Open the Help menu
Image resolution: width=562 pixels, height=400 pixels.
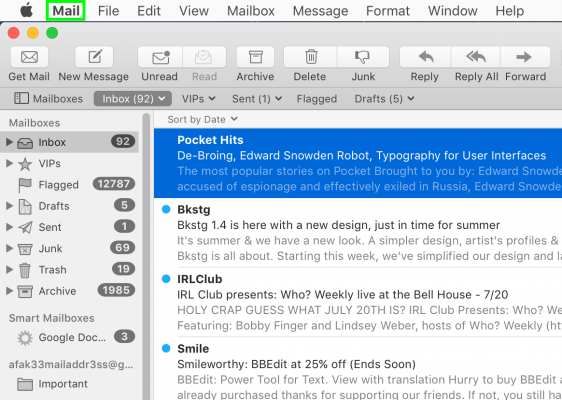pyautogui.click(x=510, y=11)
